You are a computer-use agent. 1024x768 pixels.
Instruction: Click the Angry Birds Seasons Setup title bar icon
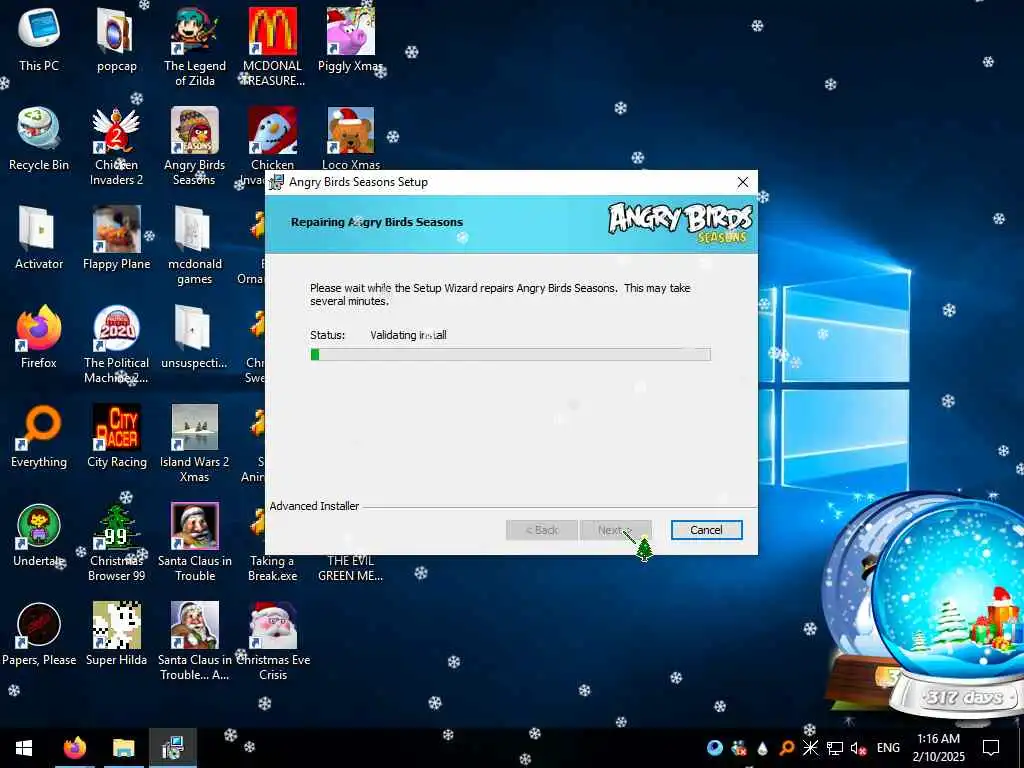click(277, 182)
